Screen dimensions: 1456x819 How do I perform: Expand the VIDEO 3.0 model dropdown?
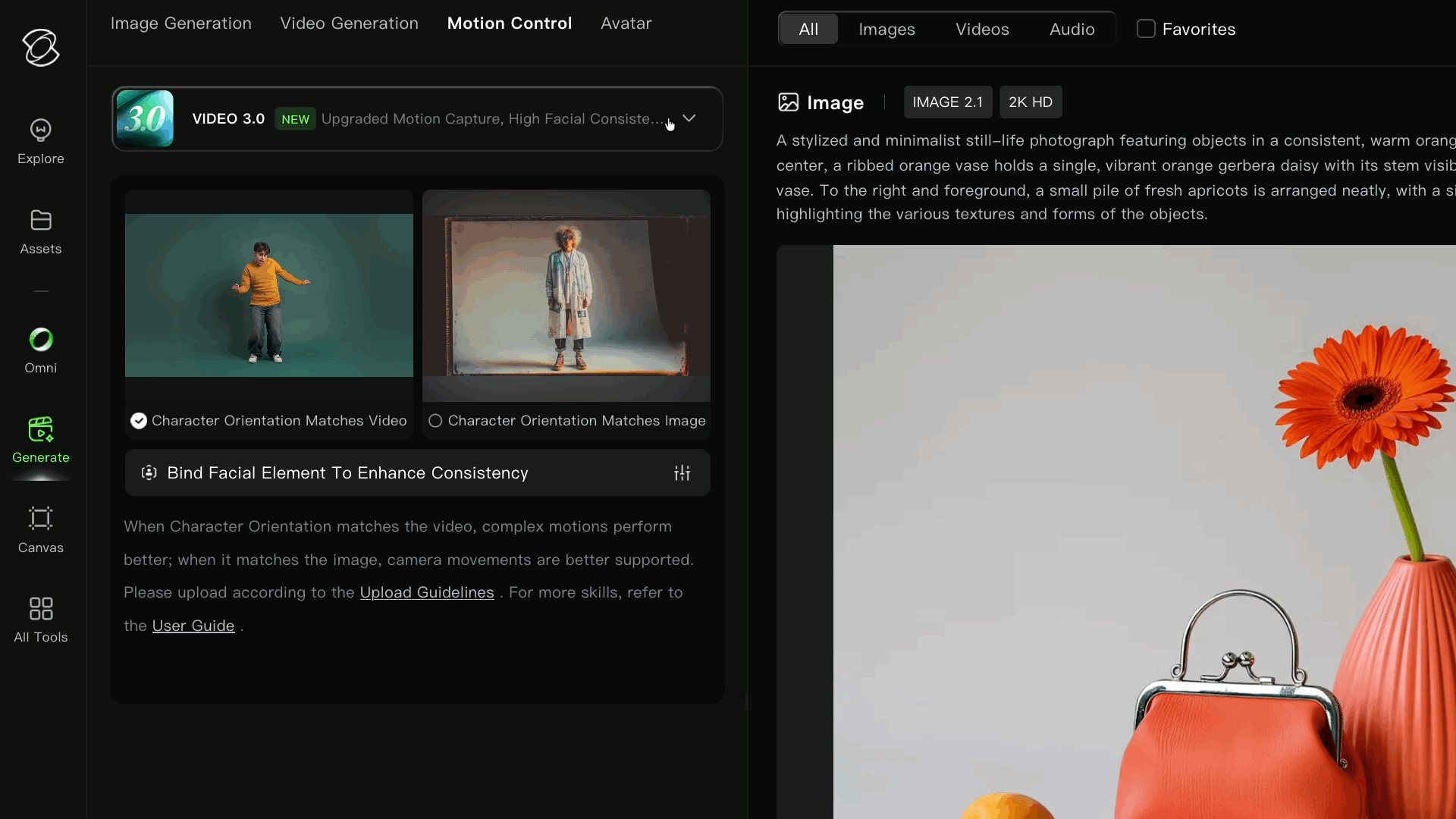point(689,118)
